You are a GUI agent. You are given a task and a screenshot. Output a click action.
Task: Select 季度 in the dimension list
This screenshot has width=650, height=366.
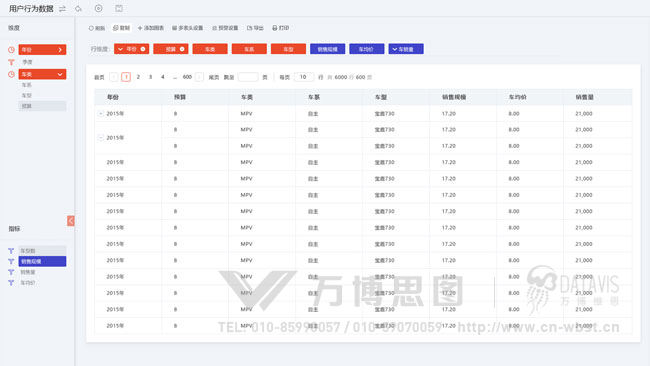pyautogui.click(x=27, y=62)
